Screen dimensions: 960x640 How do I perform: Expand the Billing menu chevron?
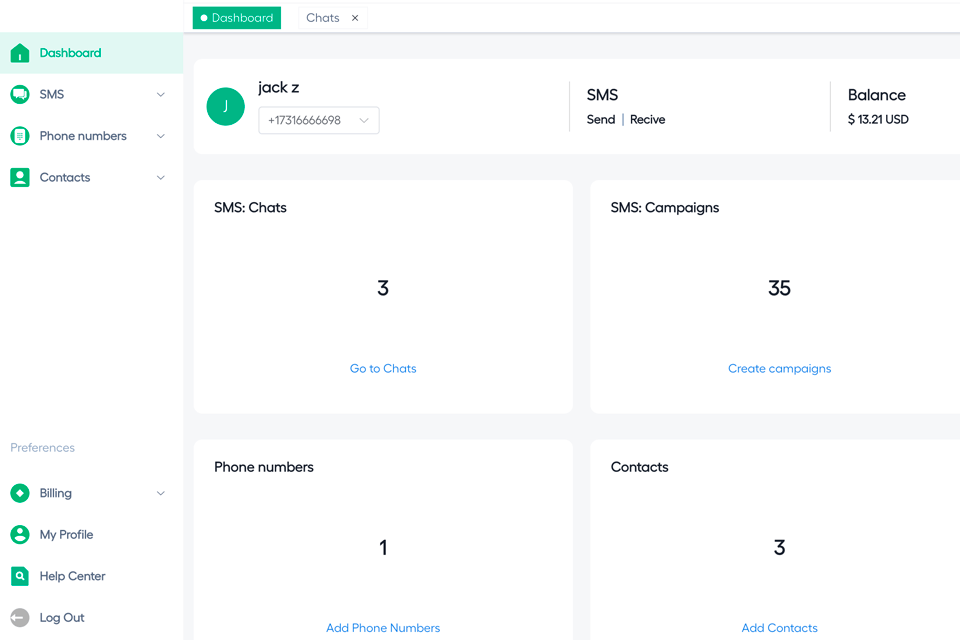point(160,493)
